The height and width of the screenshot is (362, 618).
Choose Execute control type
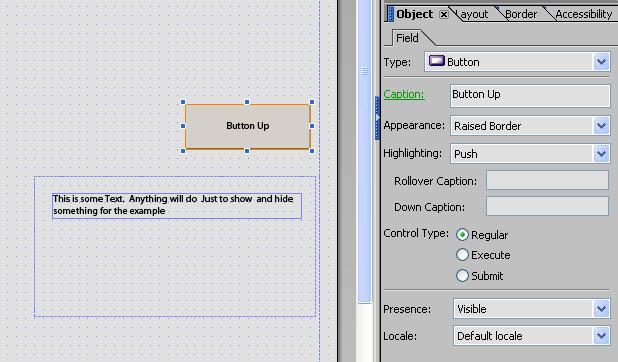coord(462,255)
